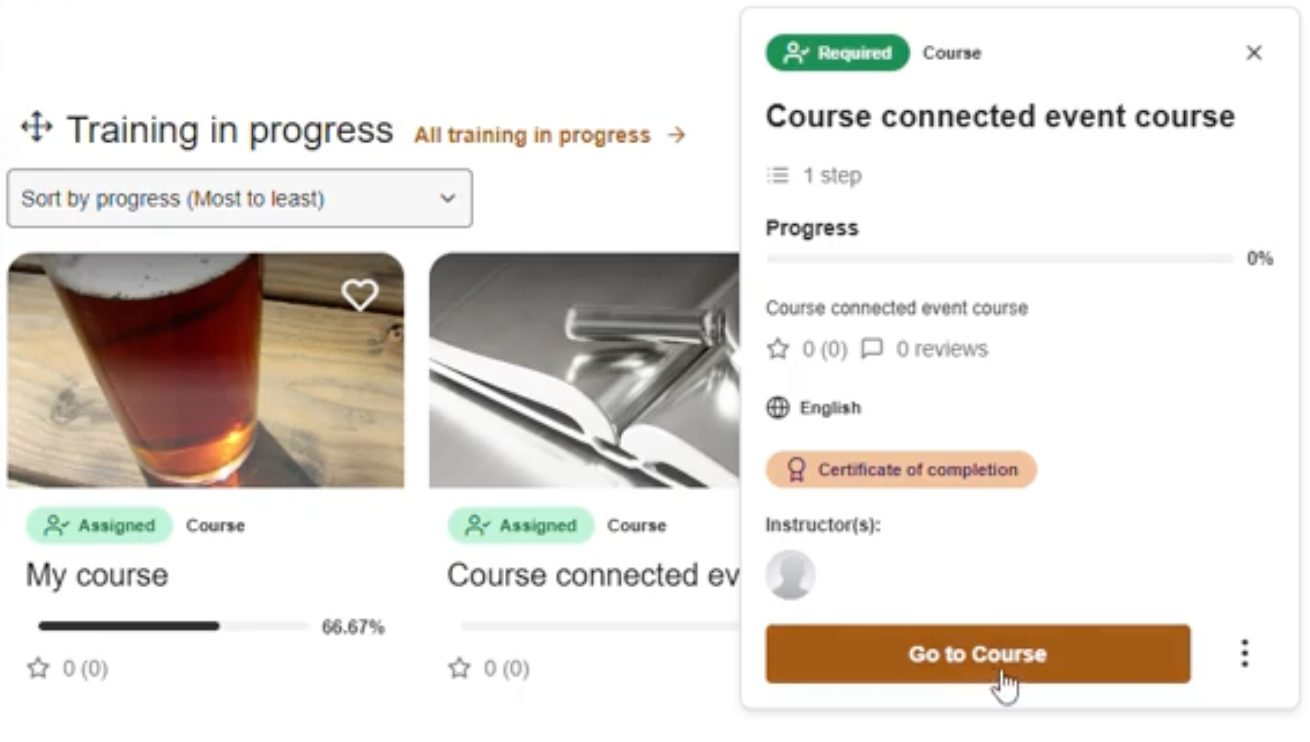Click the move handle beside Training in progress
This screenshot has height=742, width=1310.
(36, 128)
